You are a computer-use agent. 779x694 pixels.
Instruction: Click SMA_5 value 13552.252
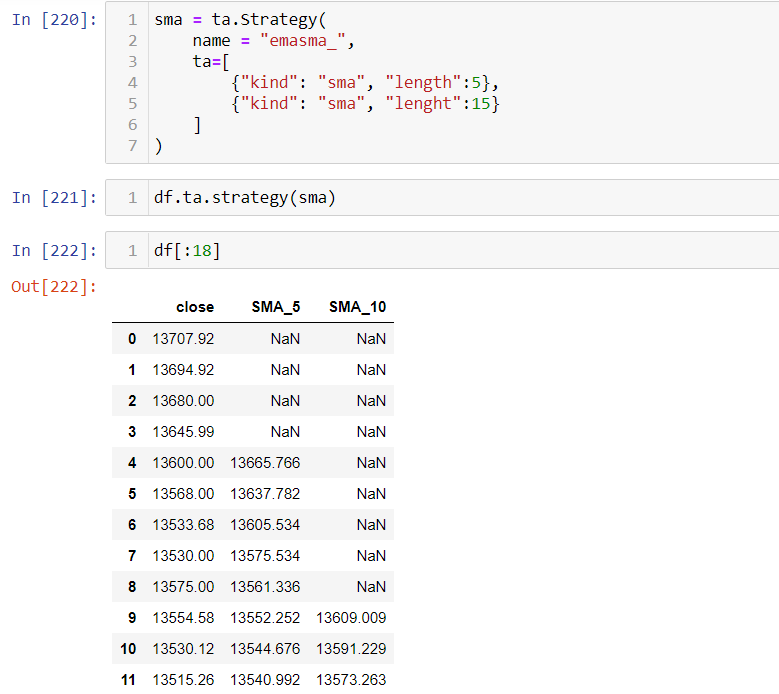(265, 617)
